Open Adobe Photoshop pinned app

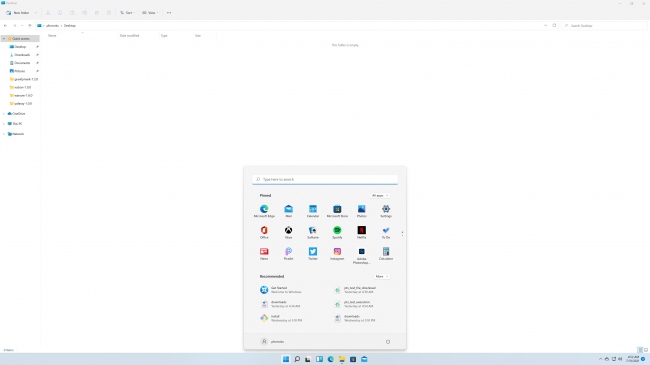pos(361,256)
